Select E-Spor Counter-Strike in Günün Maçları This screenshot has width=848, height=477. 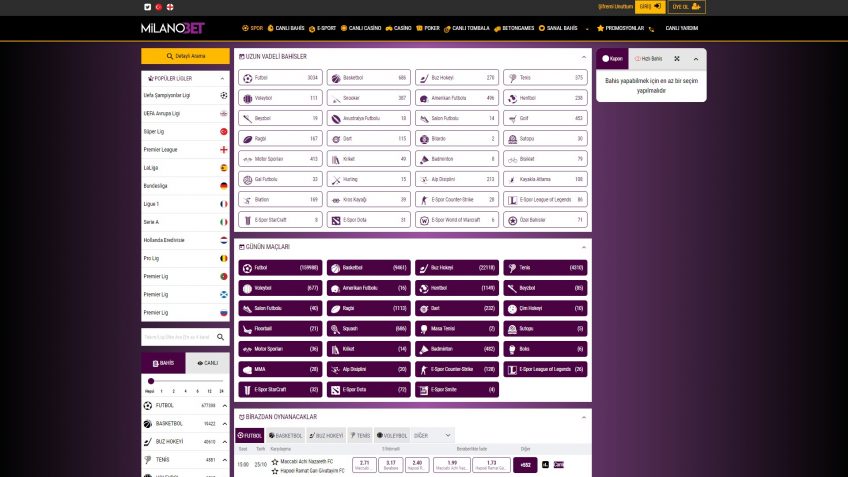click(457, 369)
